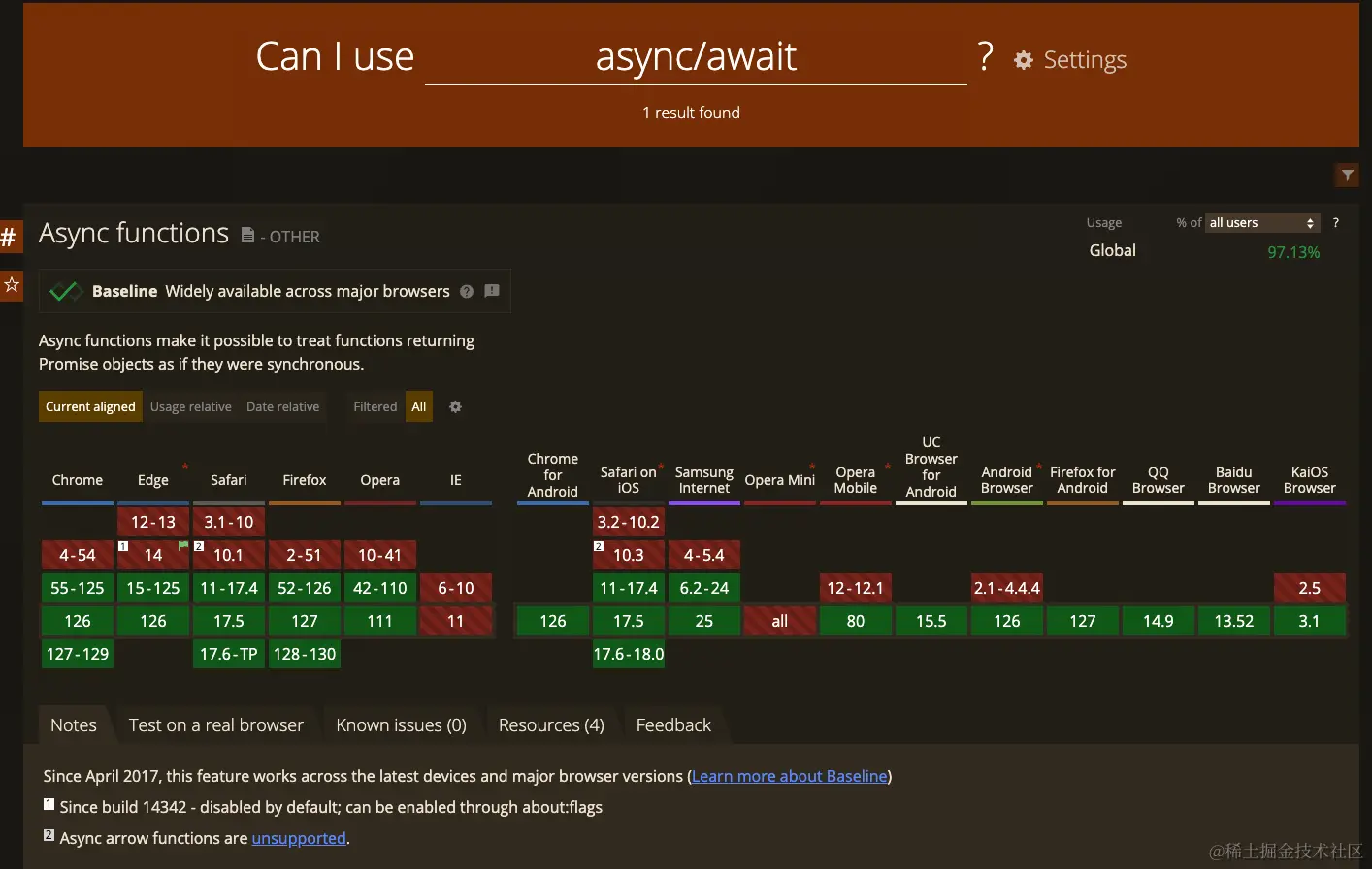The height and width of the screenshot is (869, 1372).
Task: Click the hash permalink icon
Action: tap(10, 236)
